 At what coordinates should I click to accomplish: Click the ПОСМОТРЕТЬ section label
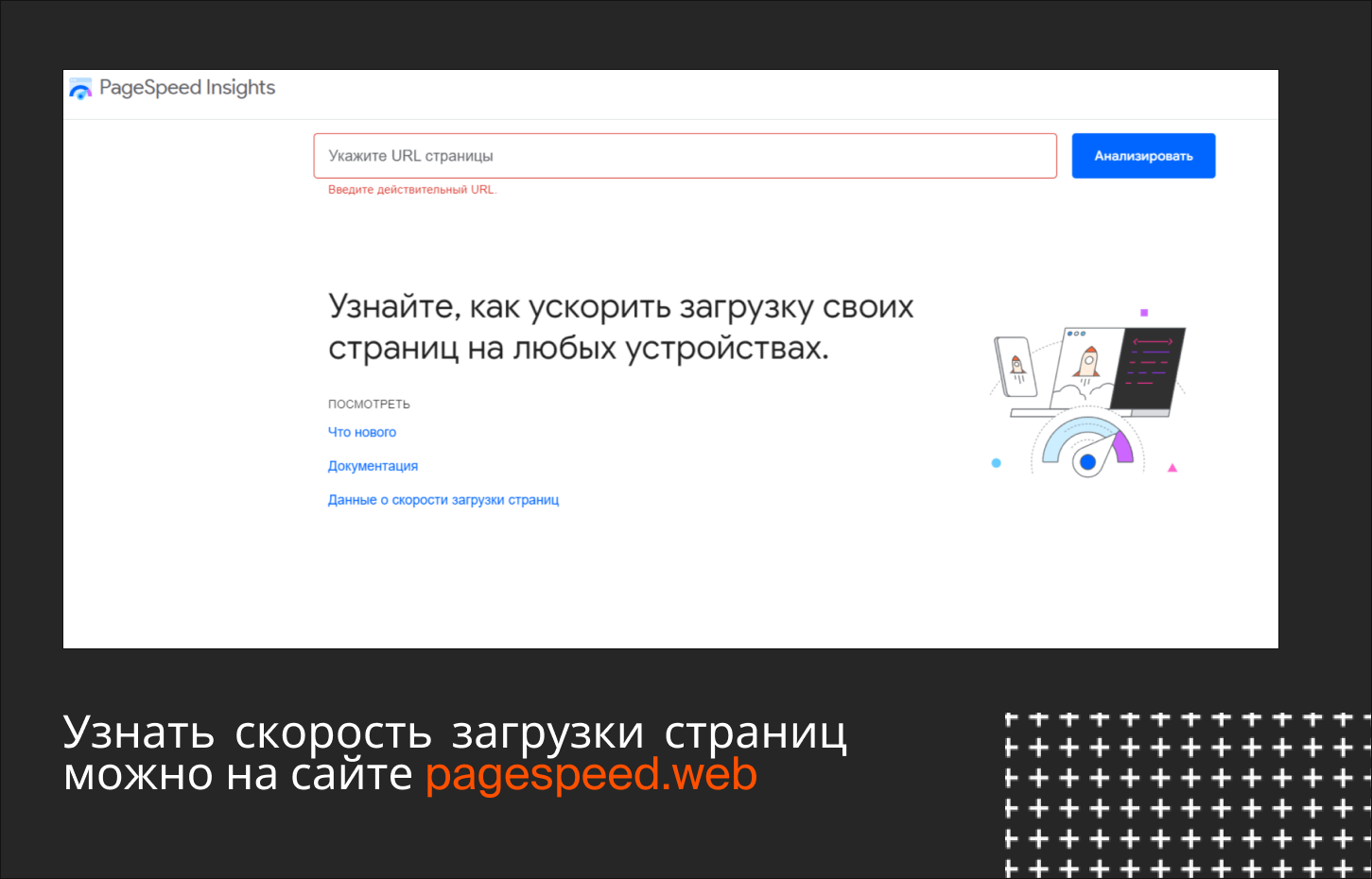(x=369, y=405)
